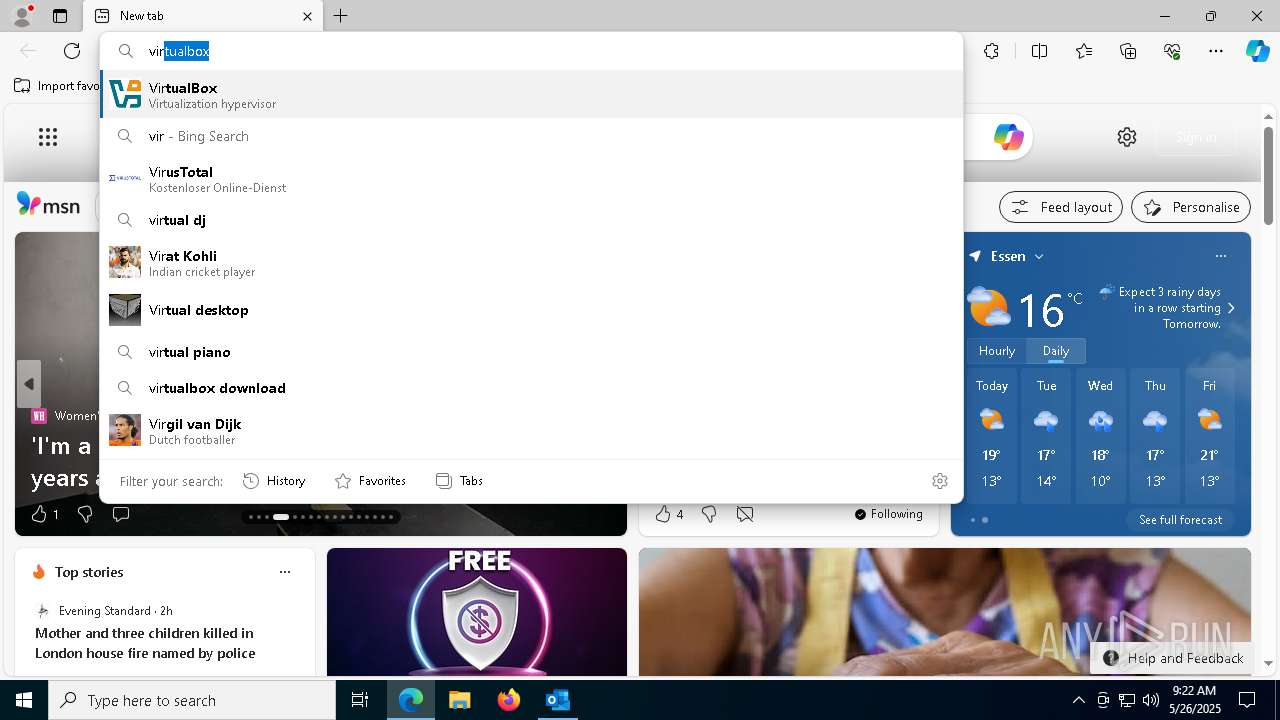The width and height of the screenshot is (1280, 720).
Task: Choose 'virtual piano' search suggestion
Action: point(531,352)
